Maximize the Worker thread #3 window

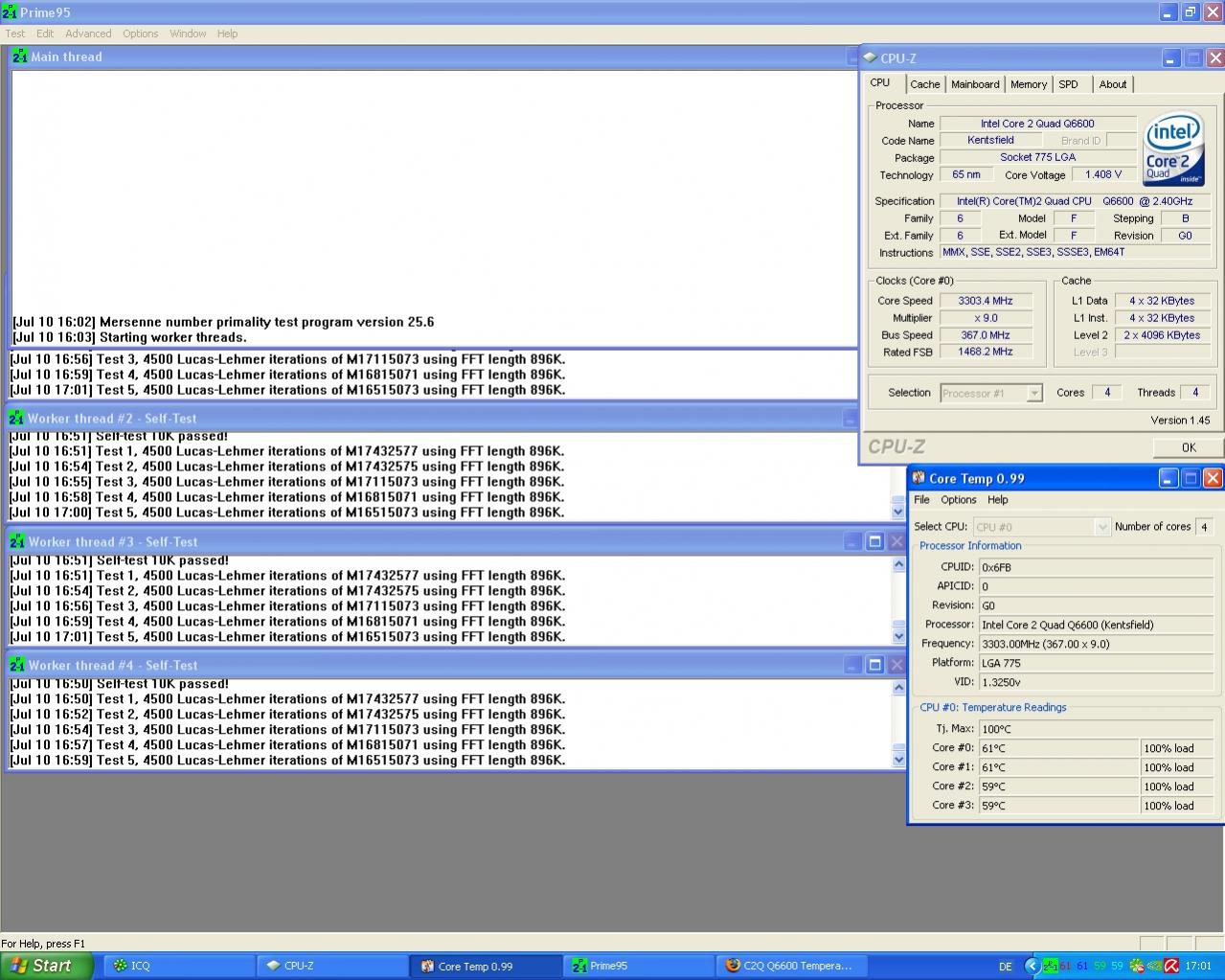click(x=874, y=541)
